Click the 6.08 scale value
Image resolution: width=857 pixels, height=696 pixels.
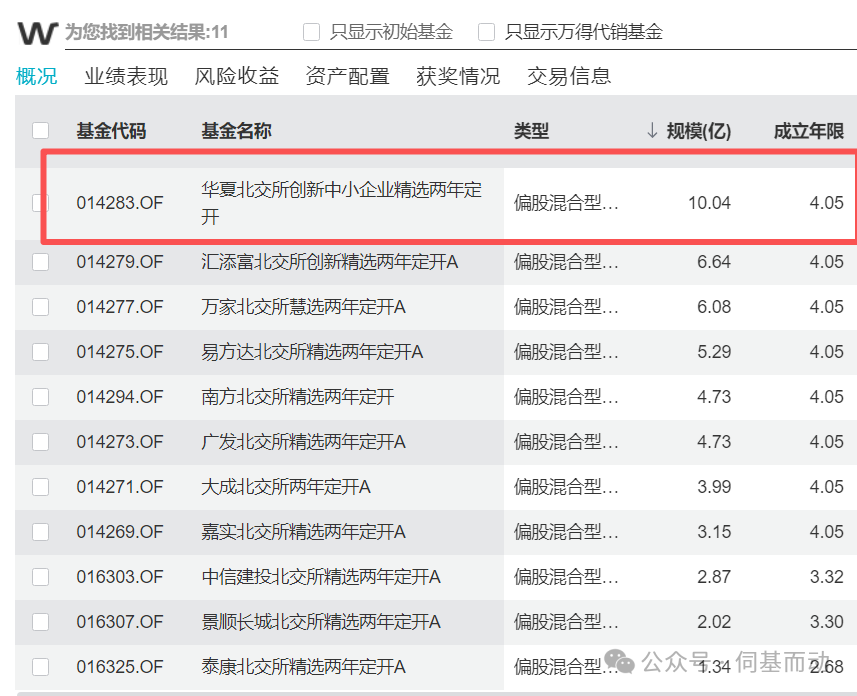point(714,307)
